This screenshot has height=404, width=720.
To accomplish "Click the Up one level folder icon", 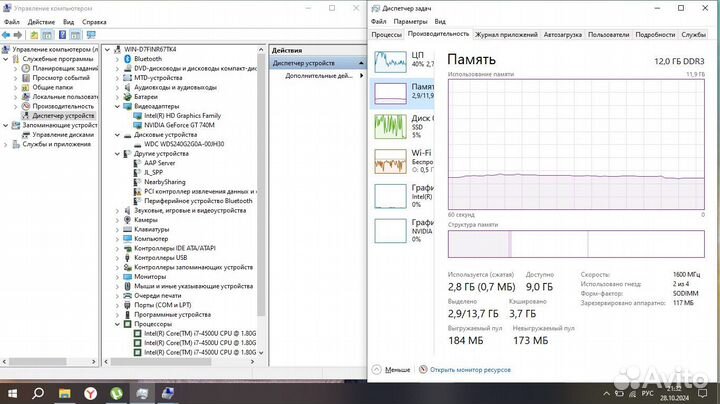I will pyautogui.click(x=34, y=35).
